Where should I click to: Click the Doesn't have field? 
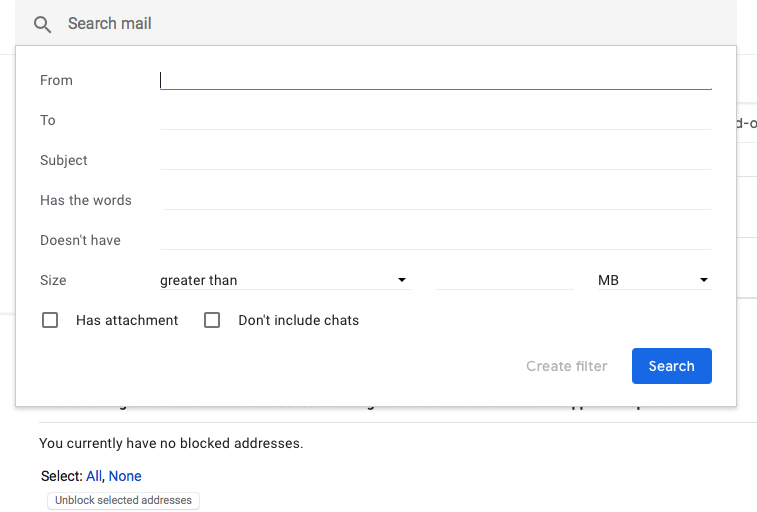(435, 240)
